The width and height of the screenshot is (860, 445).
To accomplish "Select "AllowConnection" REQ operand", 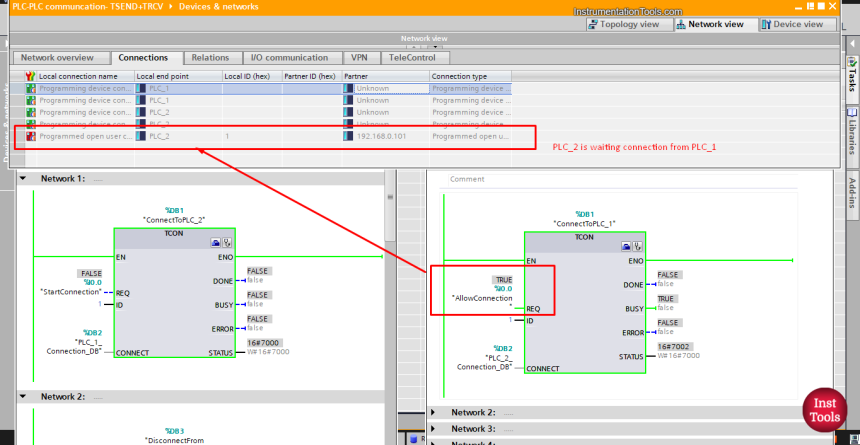I will (x=482, y=302).
